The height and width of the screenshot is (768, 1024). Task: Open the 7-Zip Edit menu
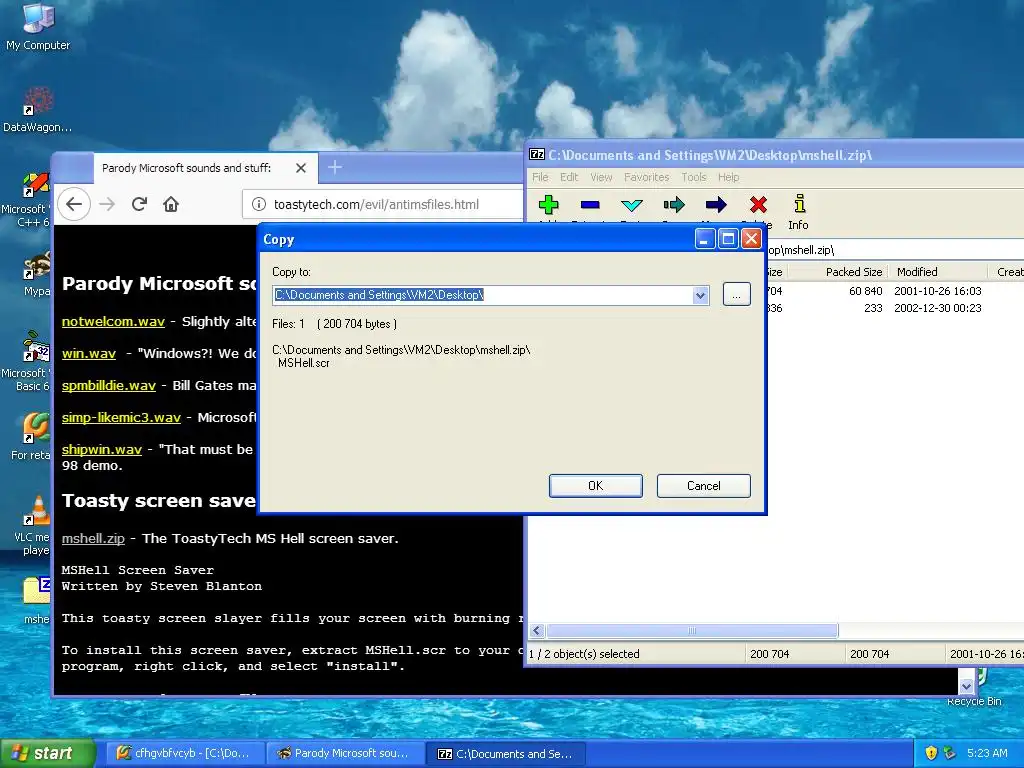click(569, 177)
